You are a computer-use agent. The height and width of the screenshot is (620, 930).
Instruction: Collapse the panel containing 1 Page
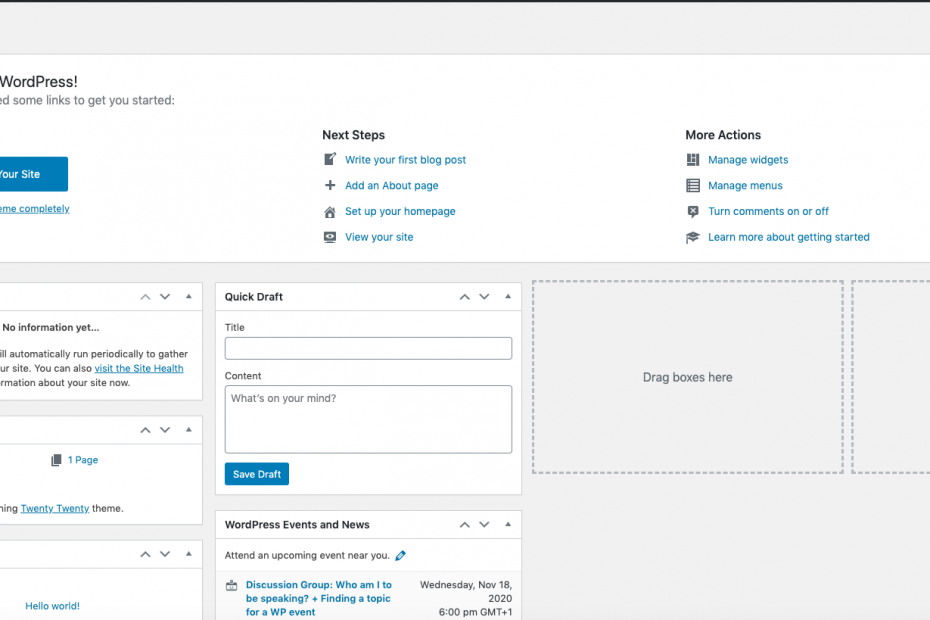[x=189, y=429]
